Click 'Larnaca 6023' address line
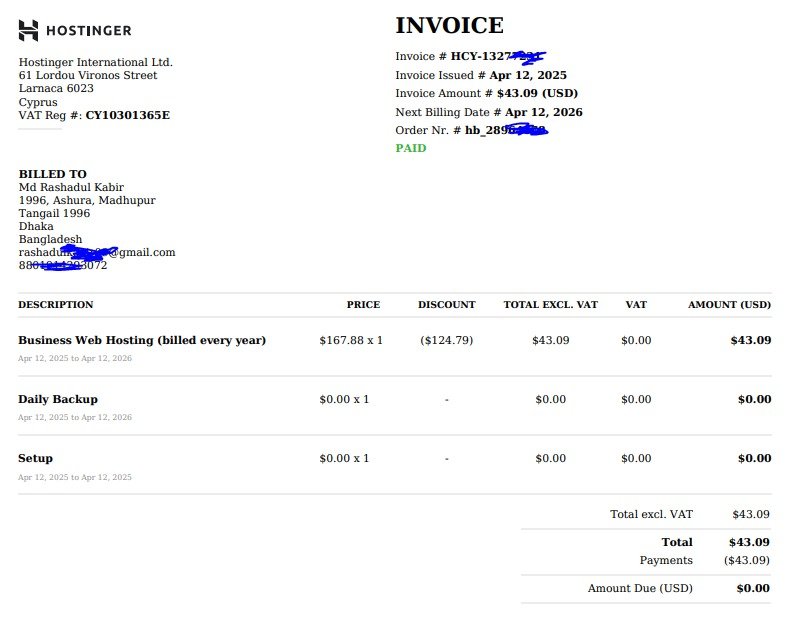 56,88
